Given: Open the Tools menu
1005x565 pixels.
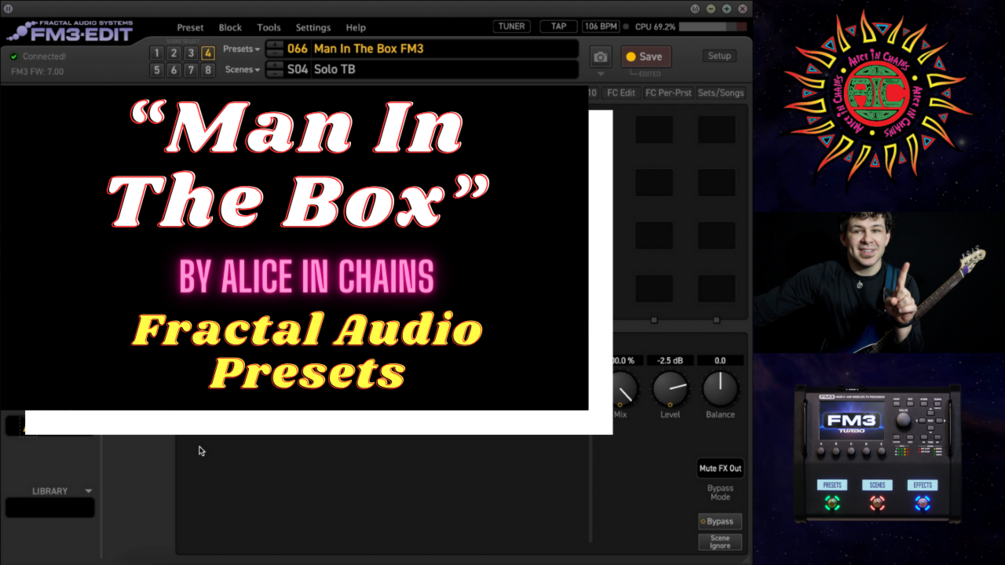Looking at the screenshot, I should pos(269,28).
